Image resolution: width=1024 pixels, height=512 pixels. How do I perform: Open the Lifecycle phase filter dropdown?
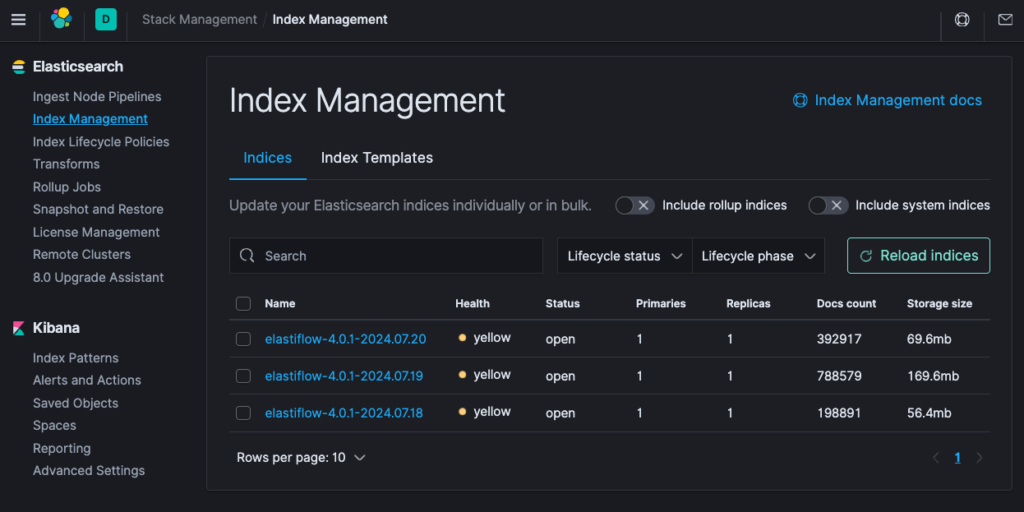coord(759,256)
